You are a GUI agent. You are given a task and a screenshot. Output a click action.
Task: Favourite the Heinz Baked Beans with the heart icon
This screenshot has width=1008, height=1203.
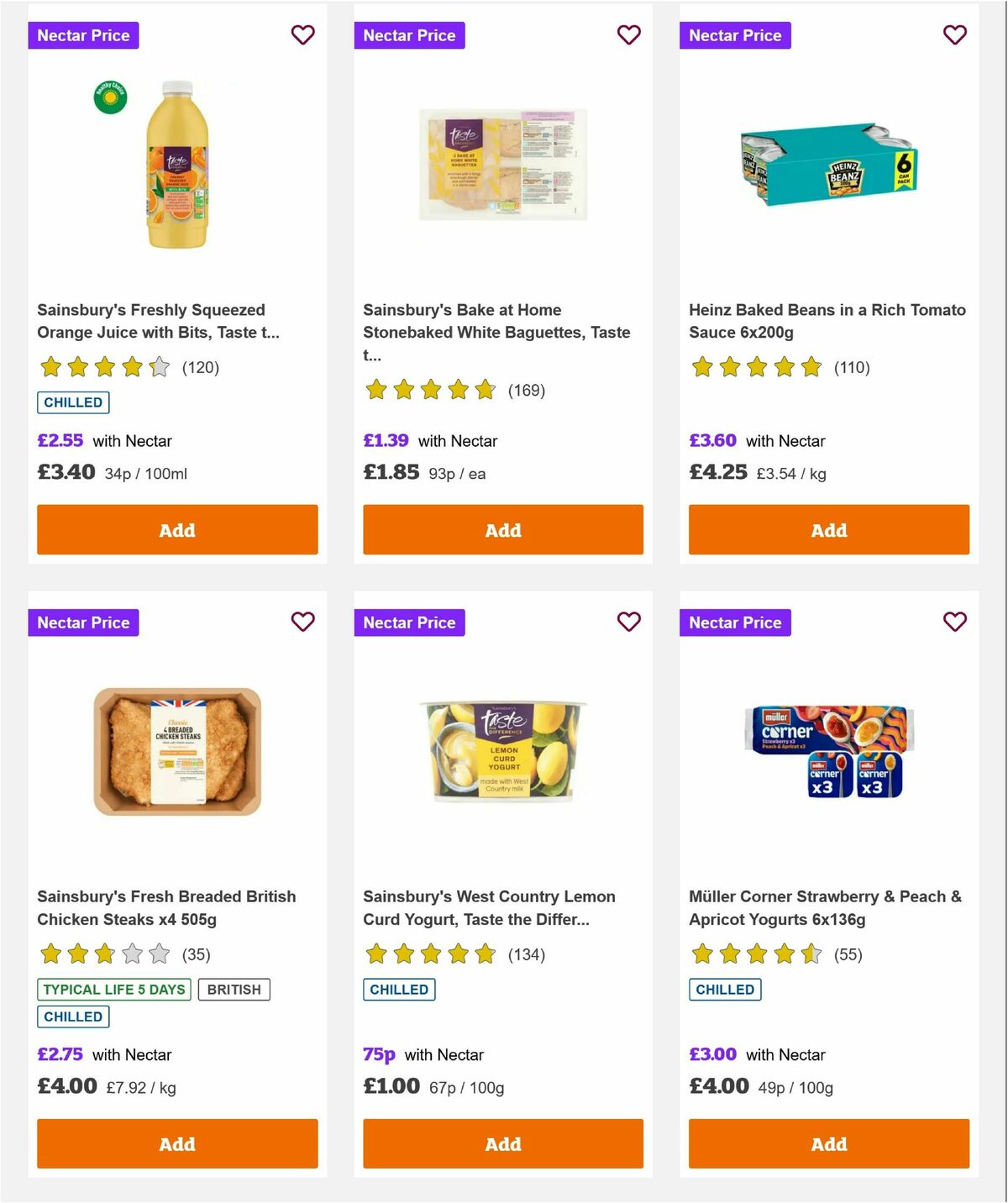pyautogui.click(x=954, y=34)
